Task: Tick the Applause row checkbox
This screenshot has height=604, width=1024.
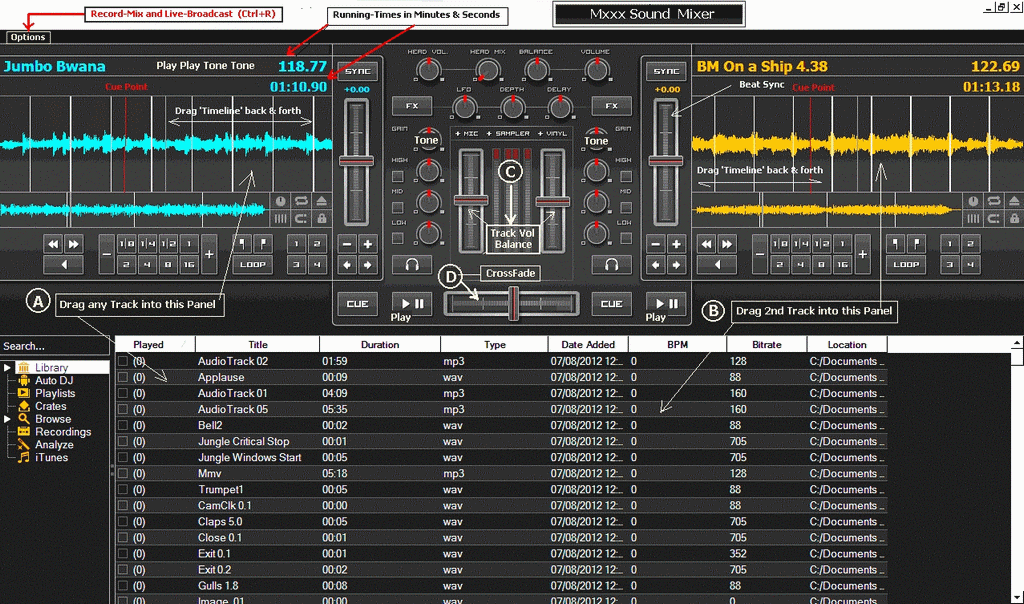Action: tap(123, 377)
